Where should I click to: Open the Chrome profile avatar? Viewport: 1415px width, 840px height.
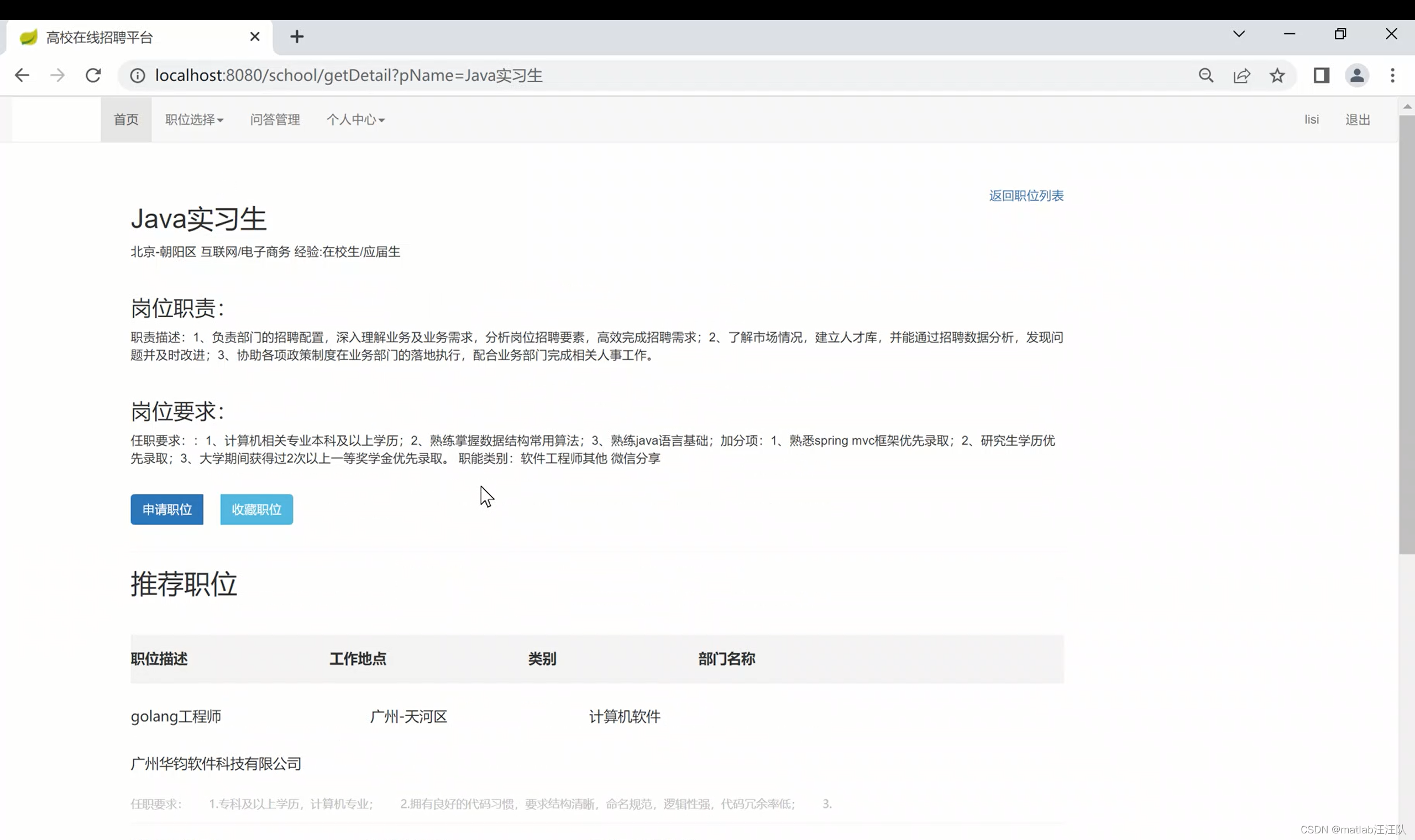1357,75
